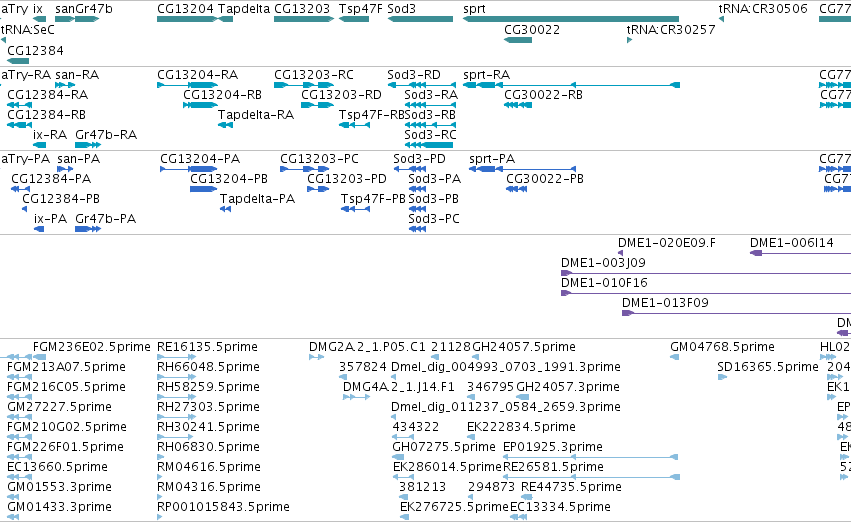Click the CG13203-RC transcript label
The width and height of the screenshot is (851, 522).
click(x=314, y=75)
